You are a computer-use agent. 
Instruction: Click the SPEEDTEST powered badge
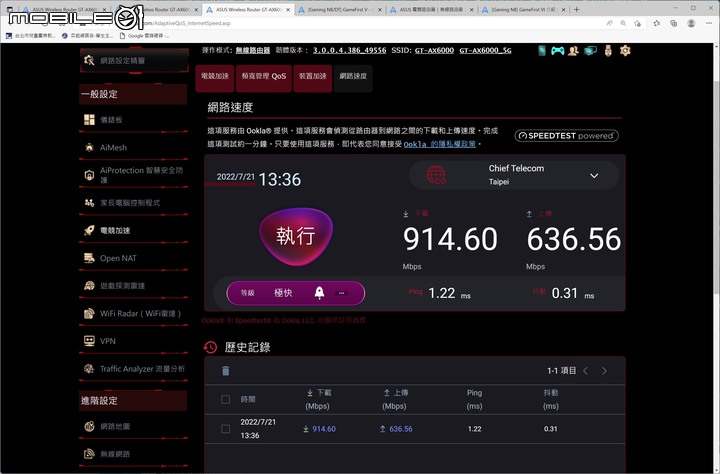pos(566,135)
